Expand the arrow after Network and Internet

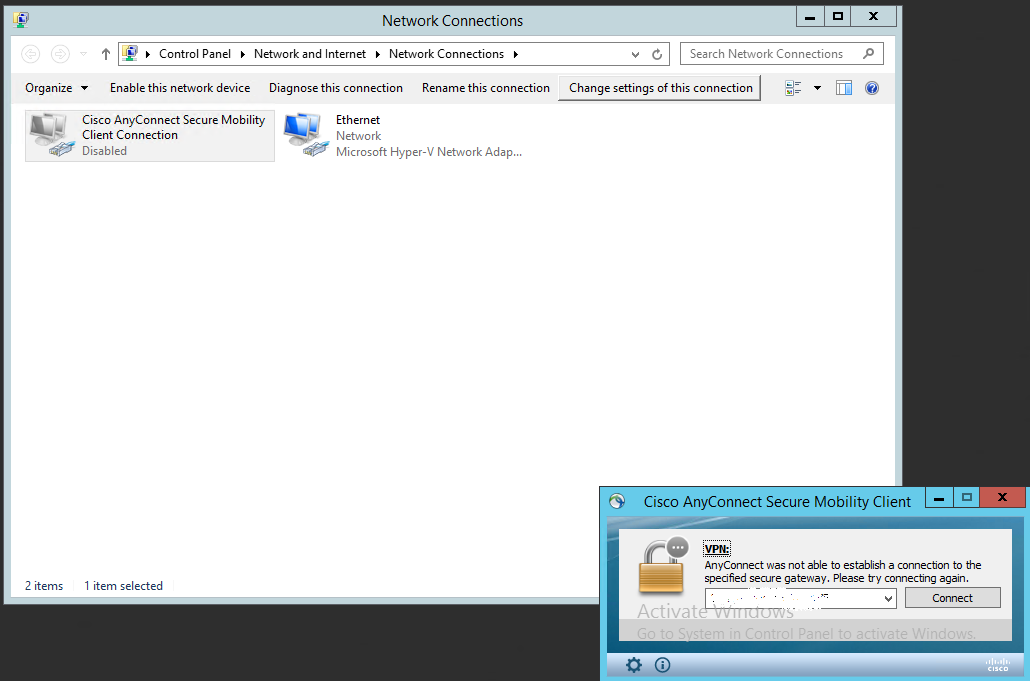point(378,55)
